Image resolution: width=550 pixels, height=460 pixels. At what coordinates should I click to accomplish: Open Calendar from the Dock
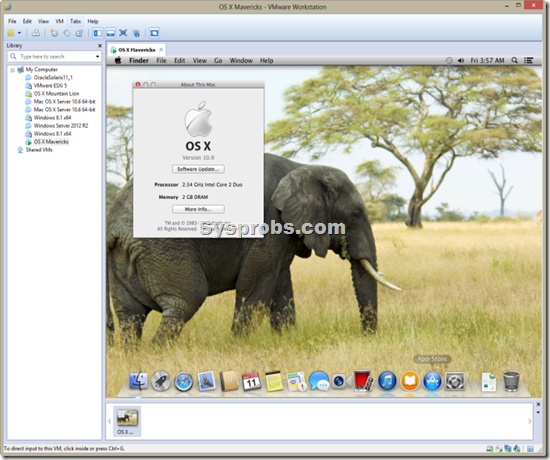(251, 381)
